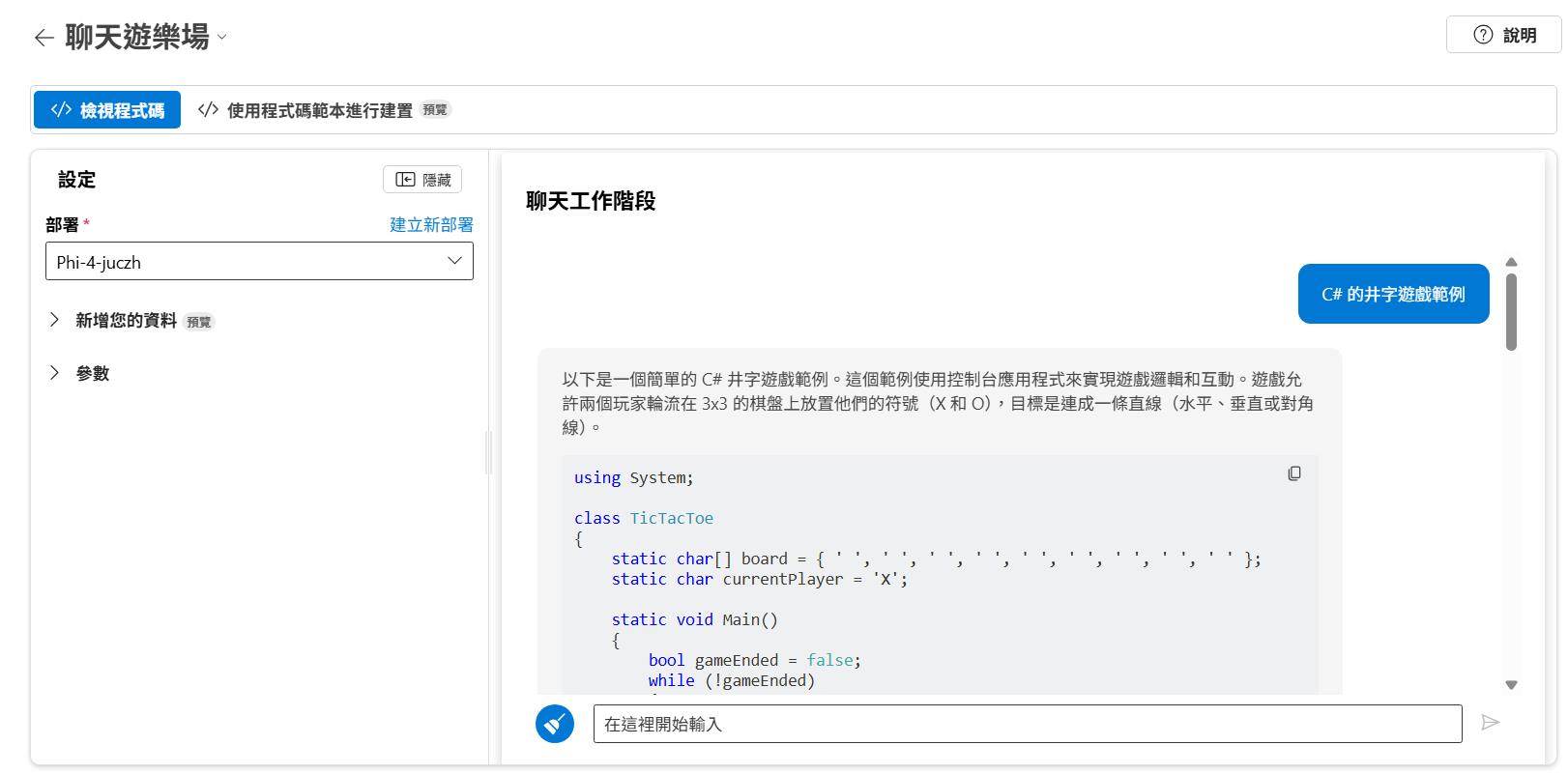Screen dimensions: 1568x774
Task: Click the 說明 help button
Action: click(x=1503, y=35)
